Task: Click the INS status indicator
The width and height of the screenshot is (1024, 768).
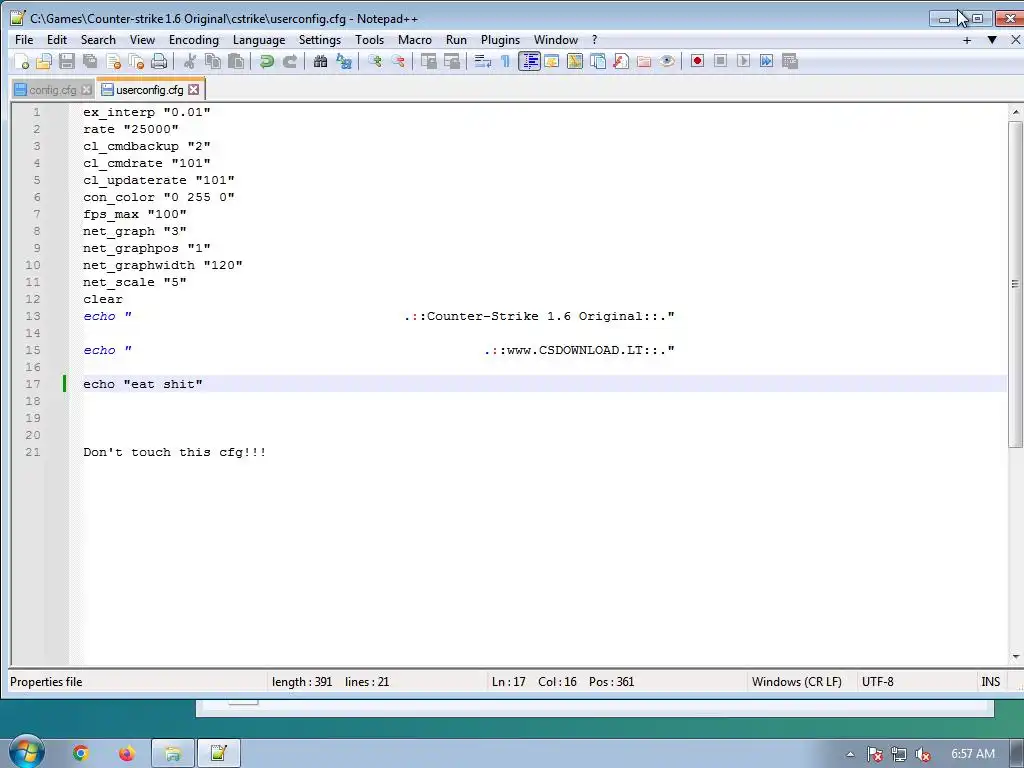Action: [991, 682]
